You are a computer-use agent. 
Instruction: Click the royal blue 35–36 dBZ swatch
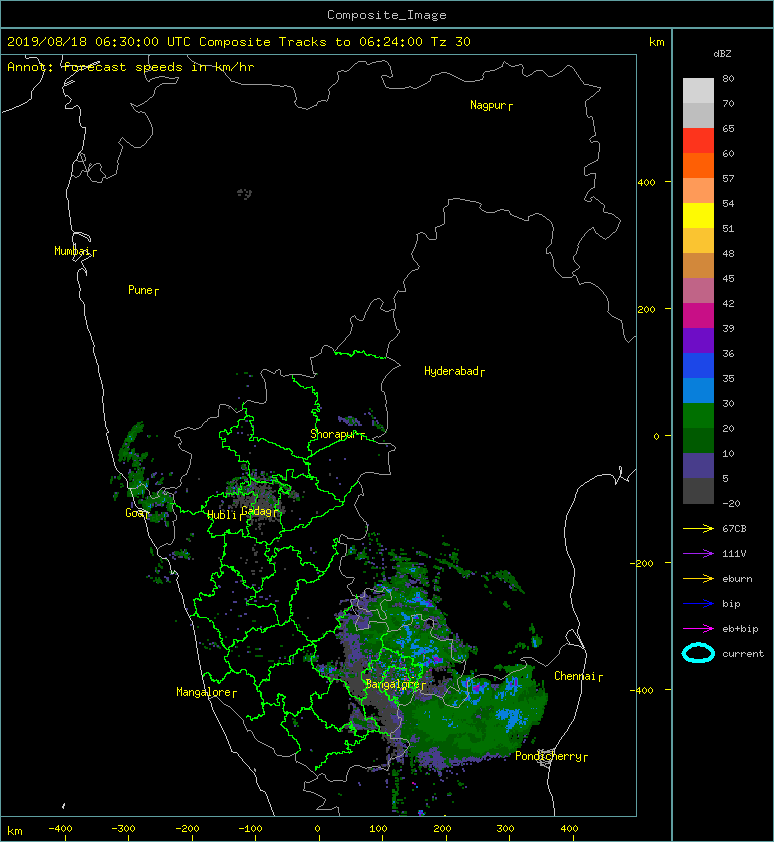point(698,366)
